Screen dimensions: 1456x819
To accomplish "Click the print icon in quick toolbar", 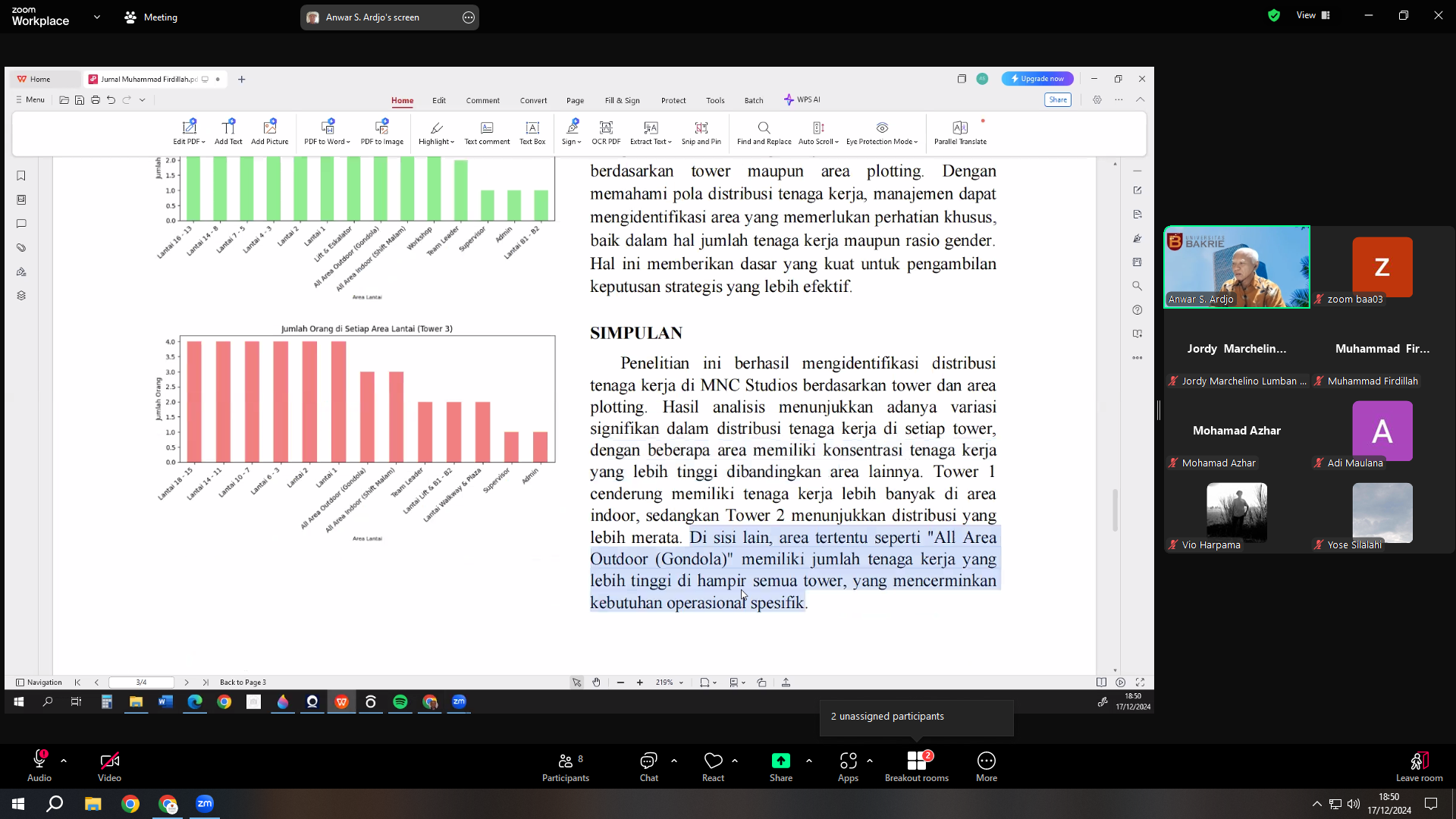I will [96, 100].
